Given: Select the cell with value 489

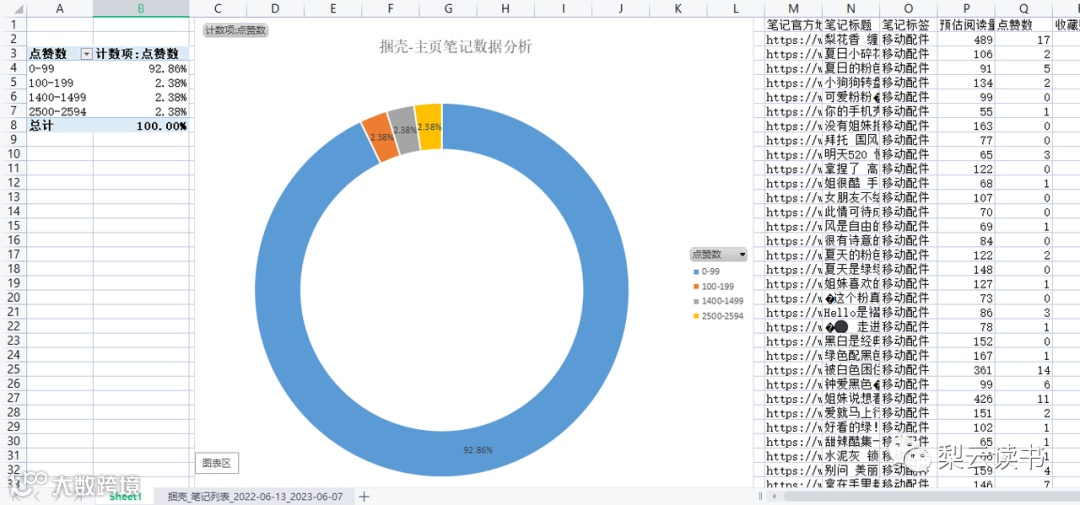Looking at the screenshot, I should [x=967, y=39].
